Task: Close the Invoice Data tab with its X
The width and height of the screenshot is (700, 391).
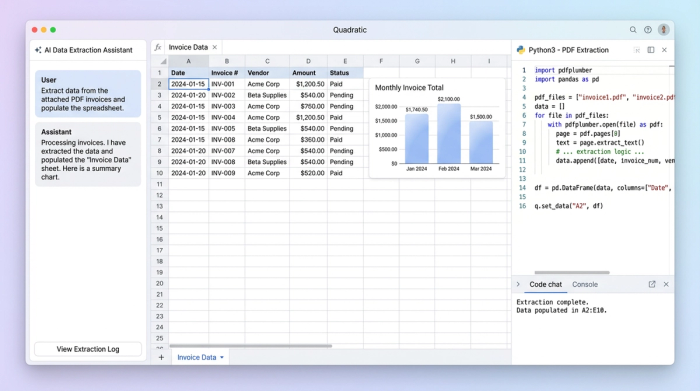Action: [215, 47]
